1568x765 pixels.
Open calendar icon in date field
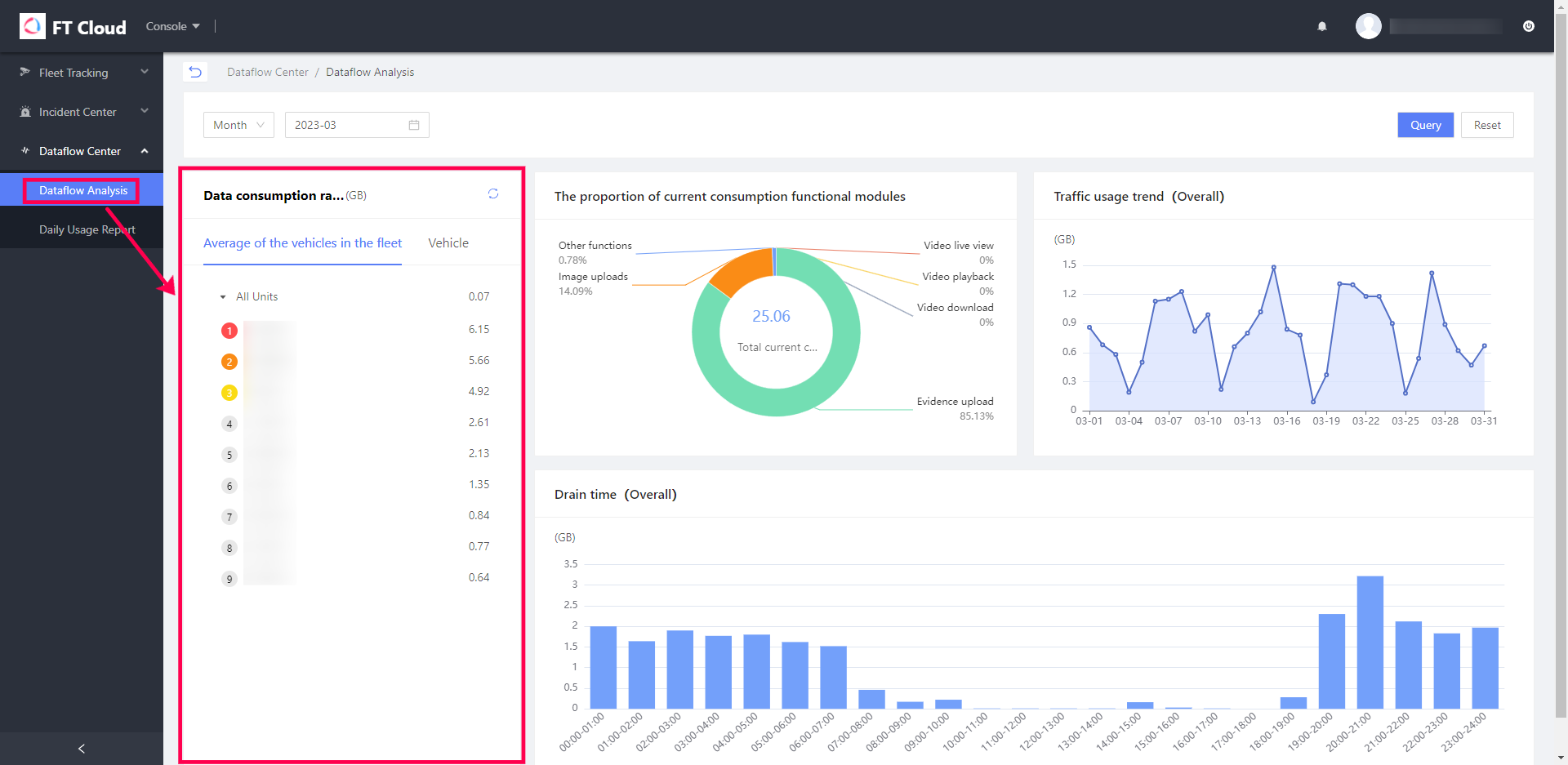click(x=414, y=125)
